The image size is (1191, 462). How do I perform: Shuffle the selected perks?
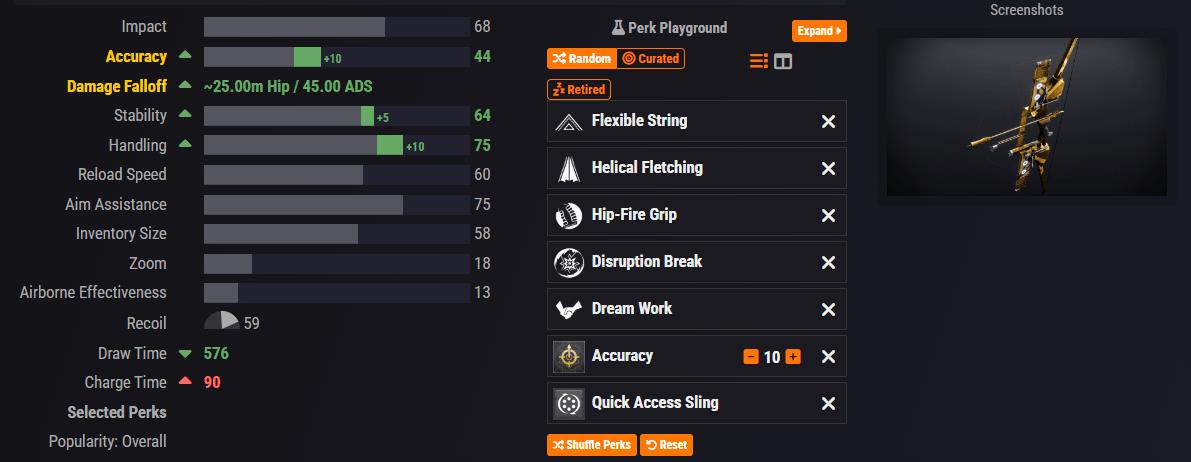(x=591, y=445)
